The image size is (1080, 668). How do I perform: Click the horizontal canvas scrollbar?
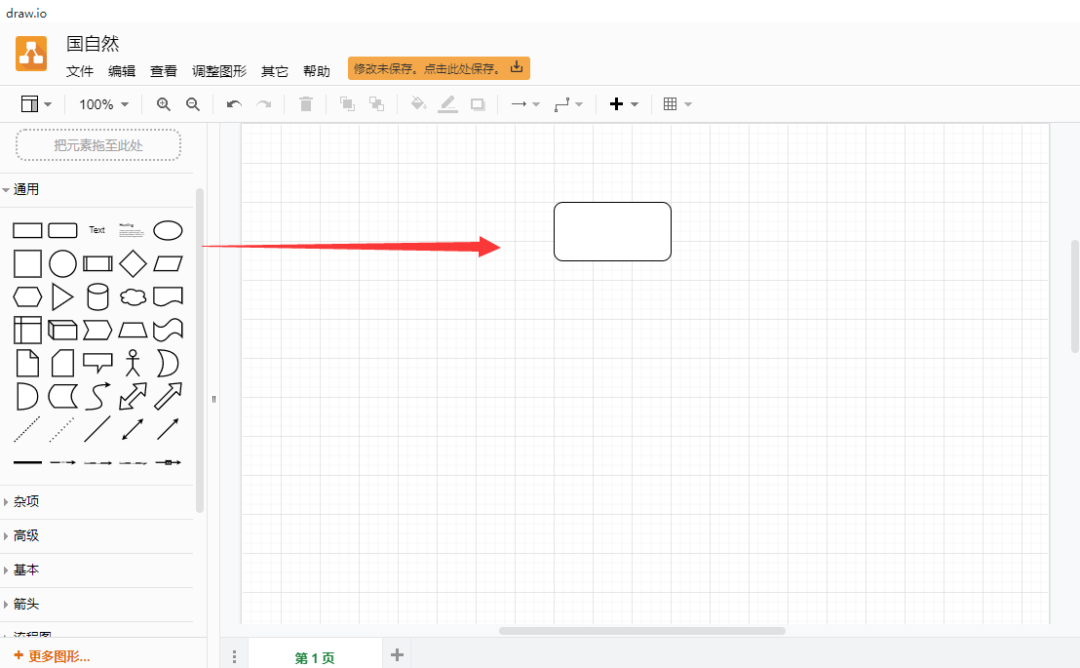point(642,631)
